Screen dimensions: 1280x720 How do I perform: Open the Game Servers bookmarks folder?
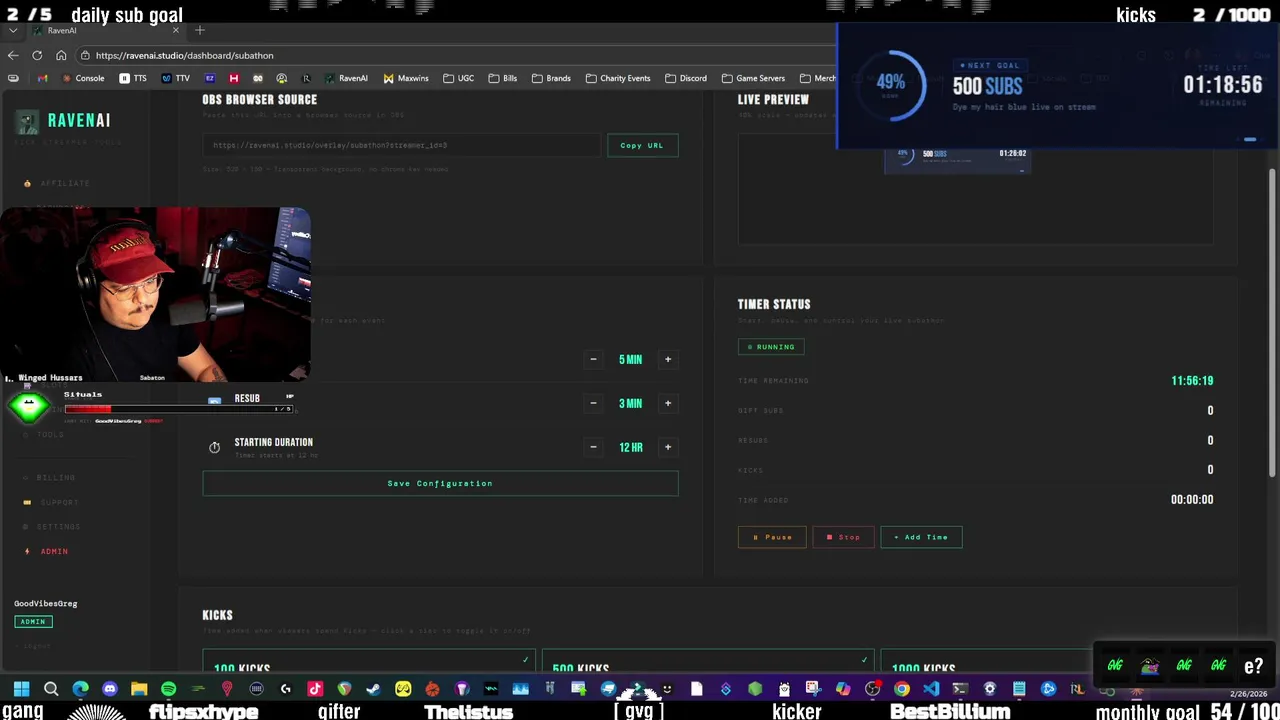[752, 78]
